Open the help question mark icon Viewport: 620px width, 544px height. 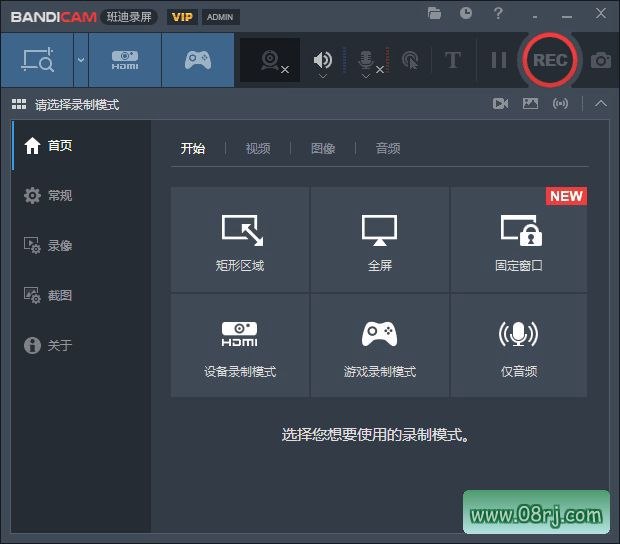pos(498,13)
